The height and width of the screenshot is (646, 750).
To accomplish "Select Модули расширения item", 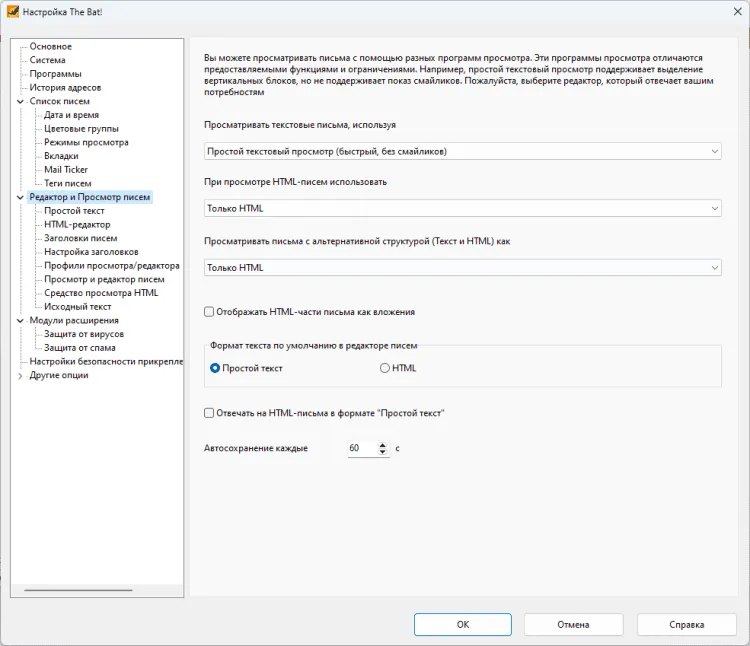I will [x=74, y=320].
